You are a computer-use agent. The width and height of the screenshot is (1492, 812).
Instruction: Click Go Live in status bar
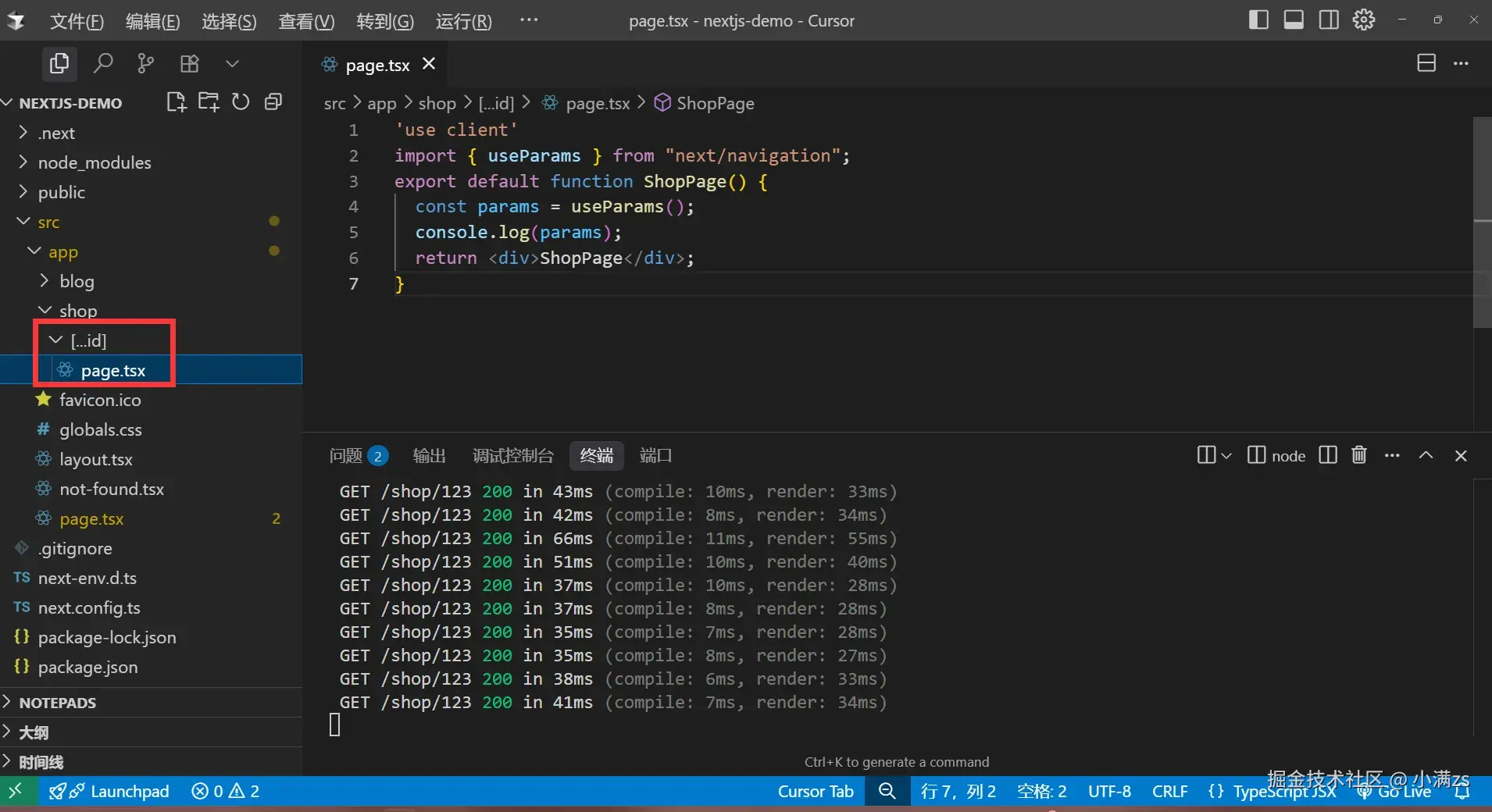click(x=1403, y=792)
